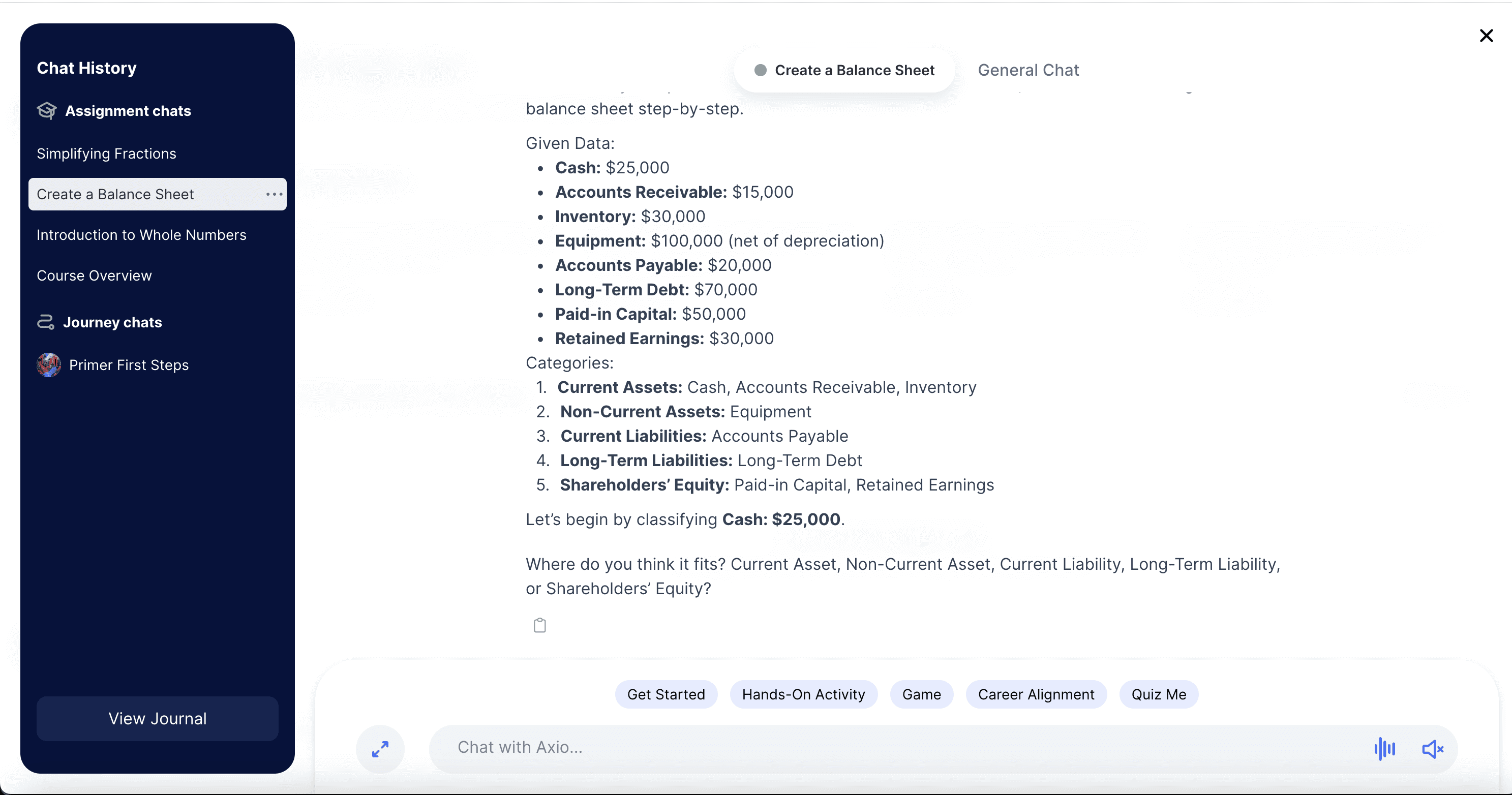Choose the Hands-On Activity chip
Image resolution: width=1512 pixels, height=795 pixels.
tap(803, 695)
